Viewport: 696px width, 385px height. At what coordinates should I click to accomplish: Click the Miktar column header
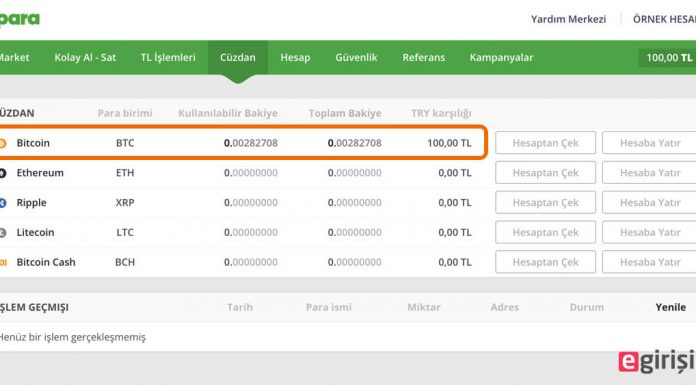423,307
